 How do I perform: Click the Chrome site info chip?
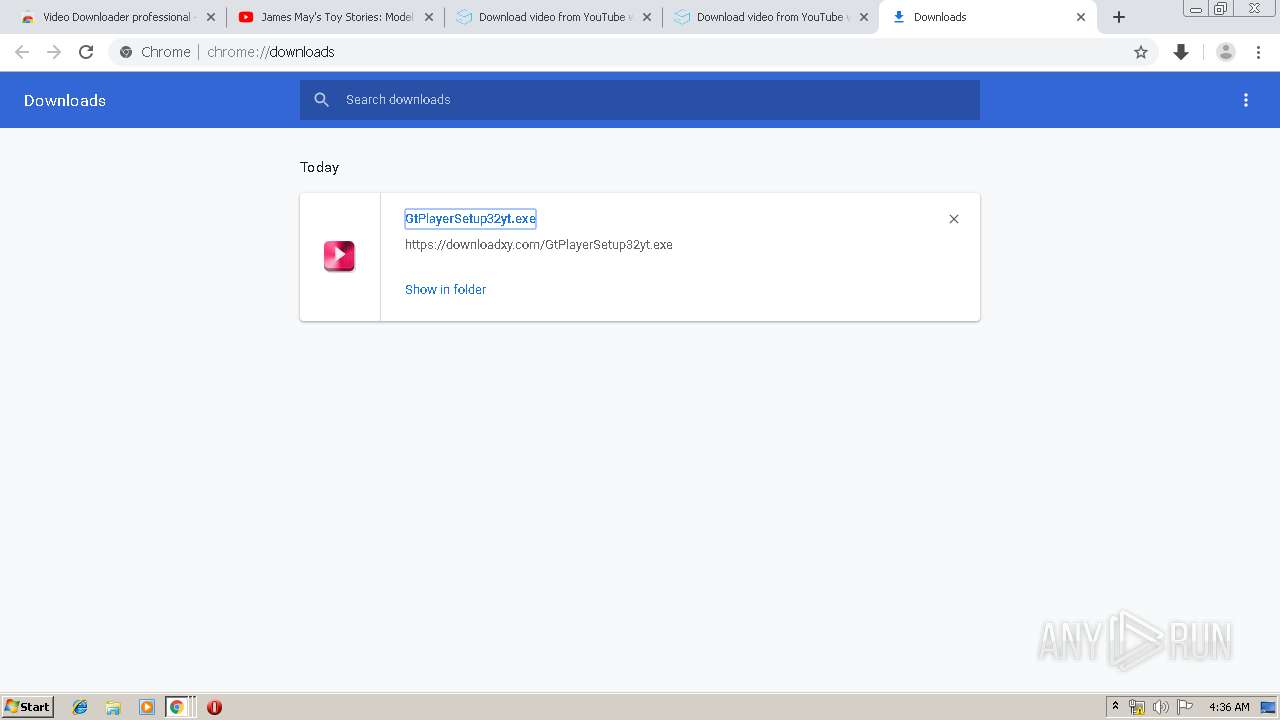point(155,52)
